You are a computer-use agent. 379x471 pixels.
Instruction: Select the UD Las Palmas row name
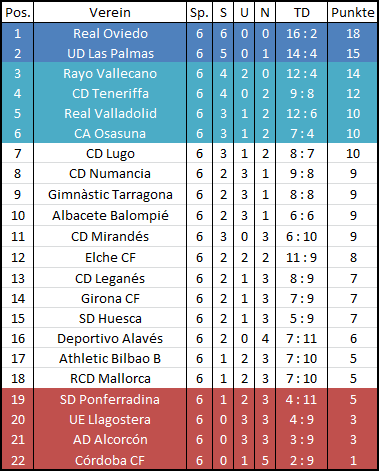(x=110, y=53)
